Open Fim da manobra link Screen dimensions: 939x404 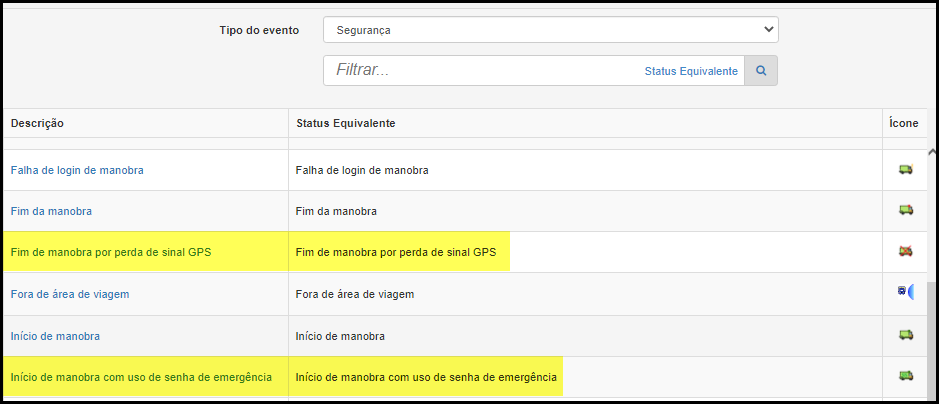point(51,211)
